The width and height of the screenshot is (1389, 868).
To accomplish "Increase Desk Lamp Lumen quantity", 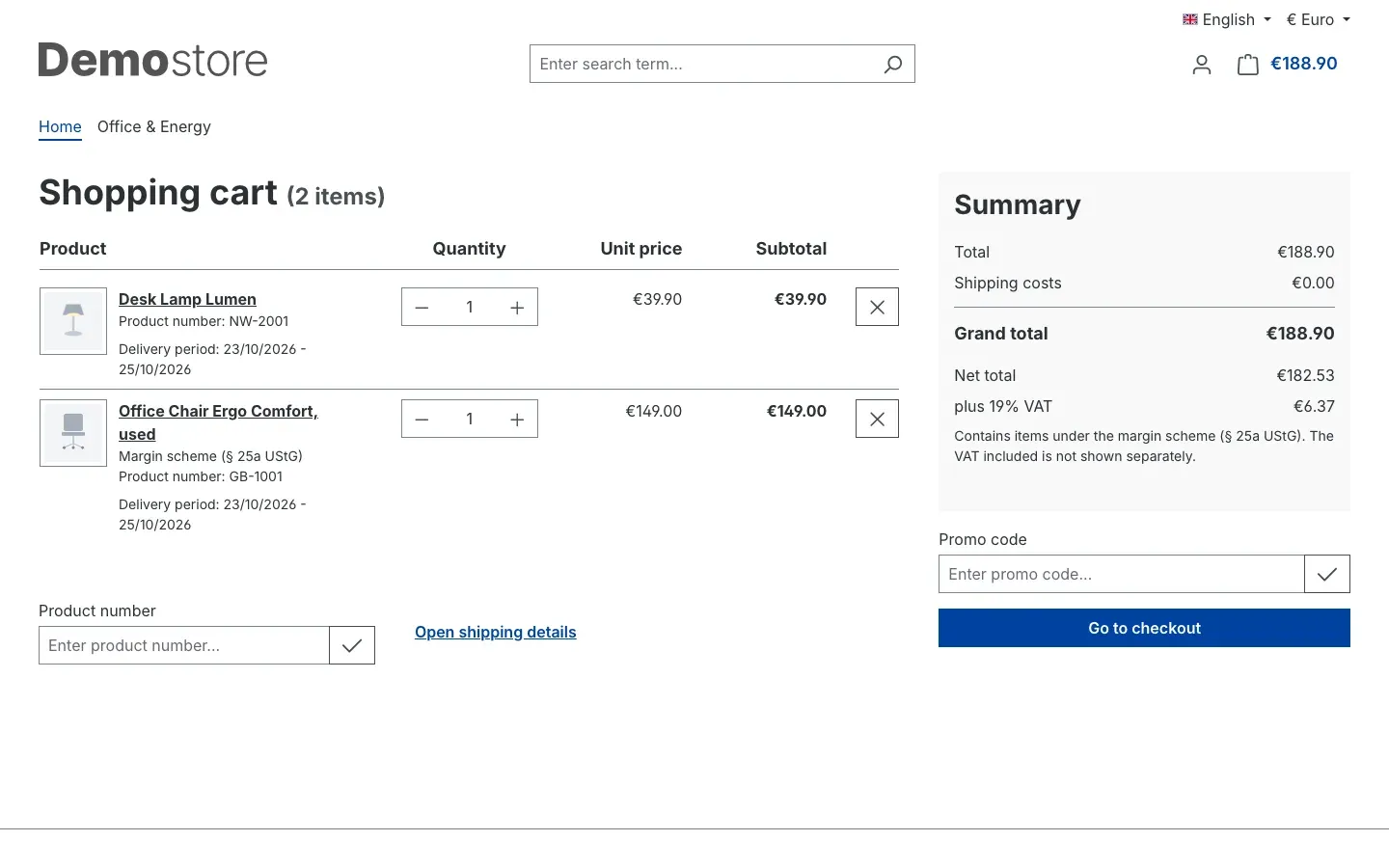I will [517, 308].
